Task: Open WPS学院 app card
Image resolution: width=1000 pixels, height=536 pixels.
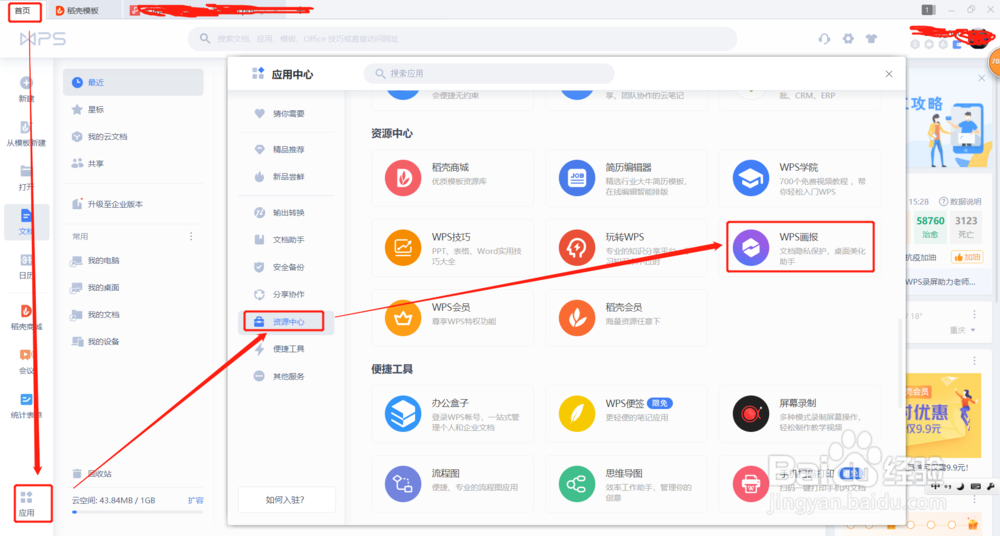Action: 800,177
